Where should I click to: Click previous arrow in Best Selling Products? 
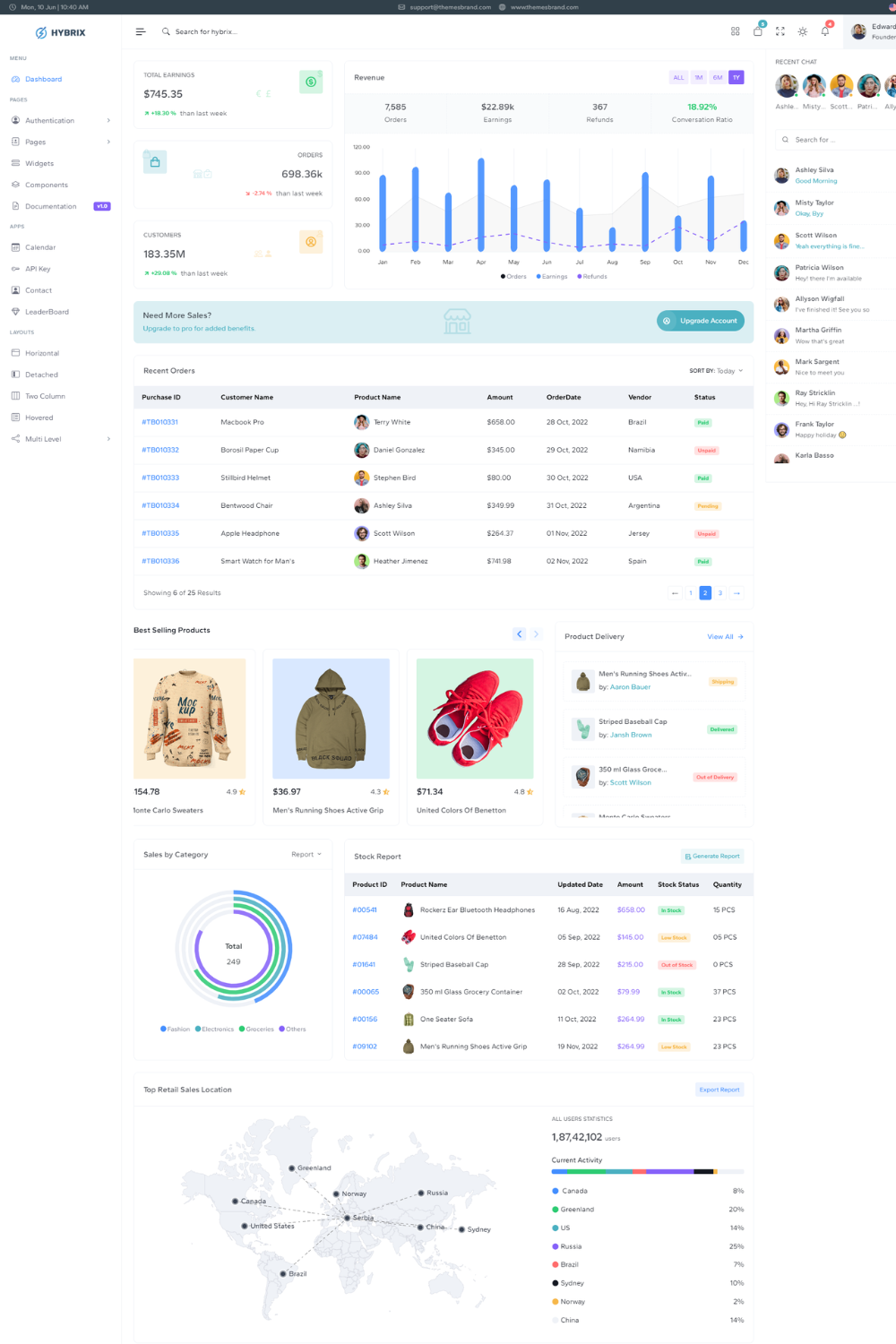(520, 634)
